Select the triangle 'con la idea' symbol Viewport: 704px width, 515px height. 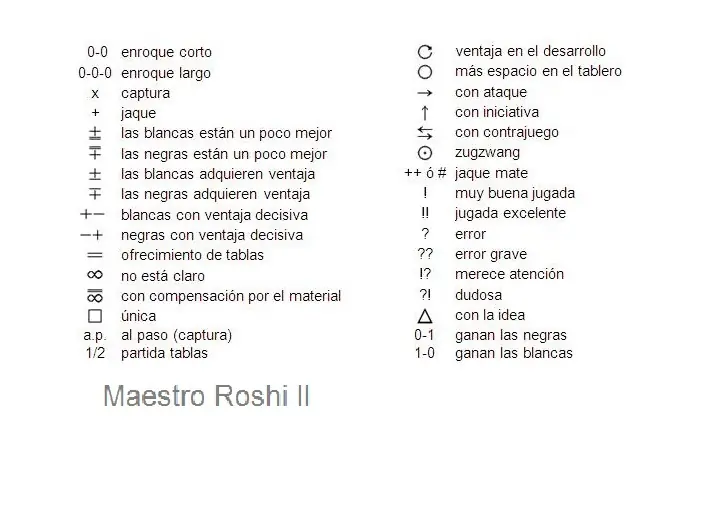tap(425, 316)
